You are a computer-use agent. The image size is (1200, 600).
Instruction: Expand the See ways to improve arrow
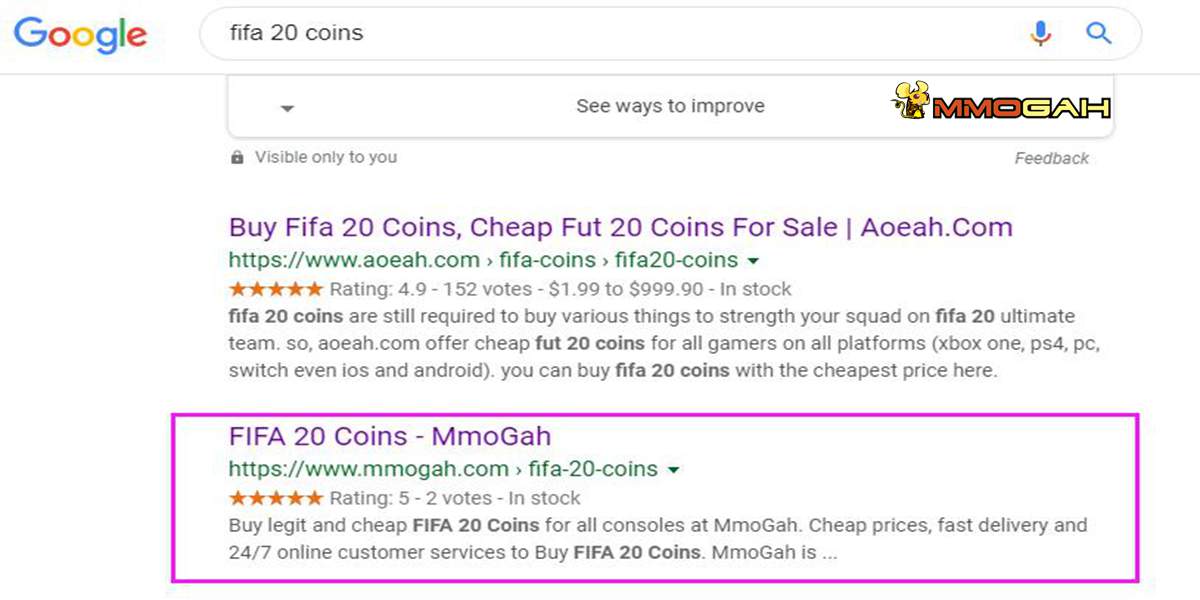pyautogui.click(x=287, y=108)
